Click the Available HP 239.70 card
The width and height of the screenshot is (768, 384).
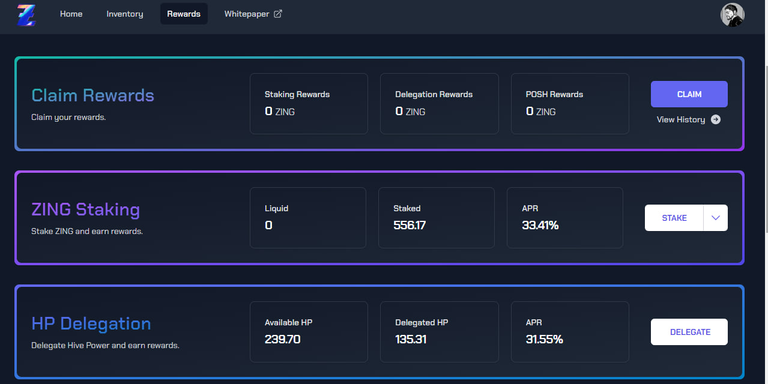[x=309, y=332]
